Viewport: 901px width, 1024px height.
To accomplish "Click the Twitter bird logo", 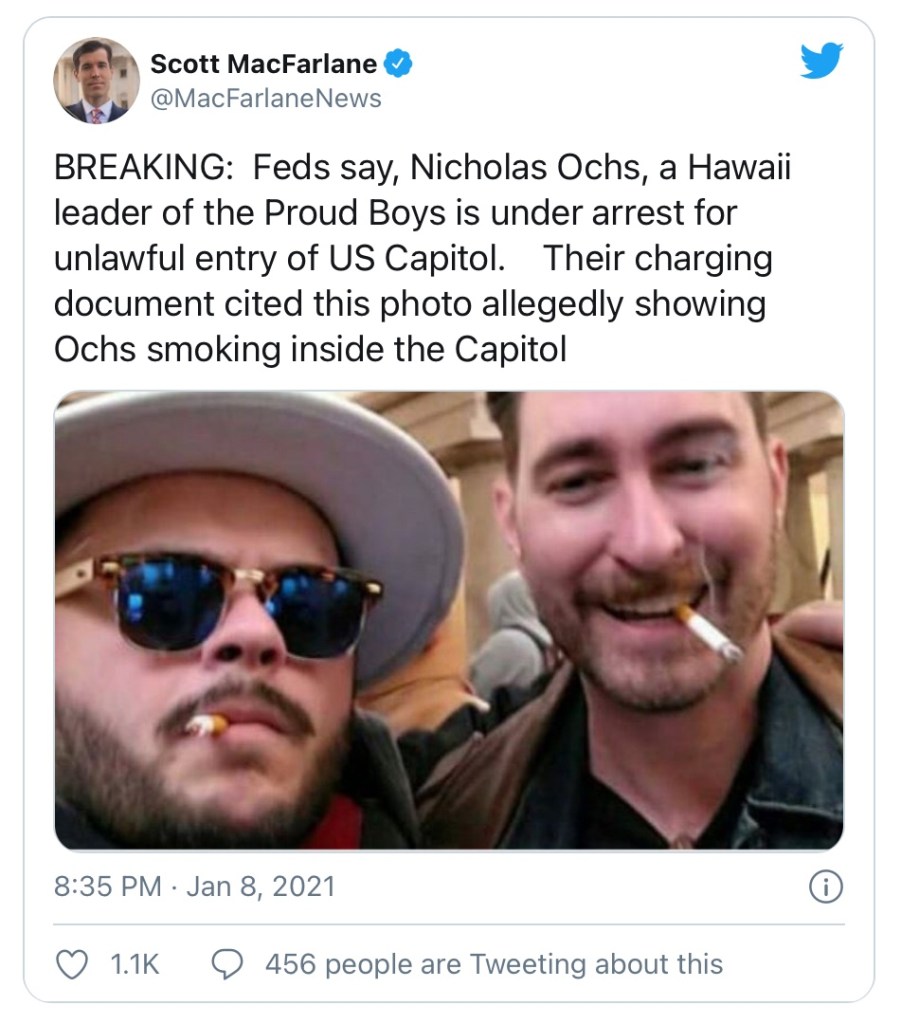I will (x=821, y=64).
